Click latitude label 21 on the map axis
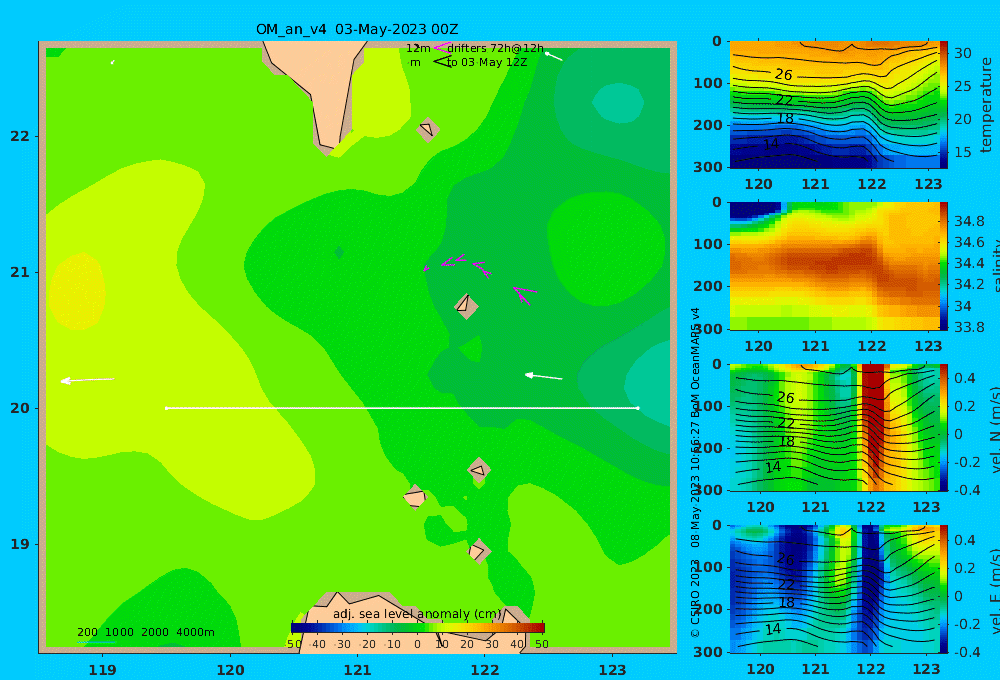1000x680 pixels. 20,272
